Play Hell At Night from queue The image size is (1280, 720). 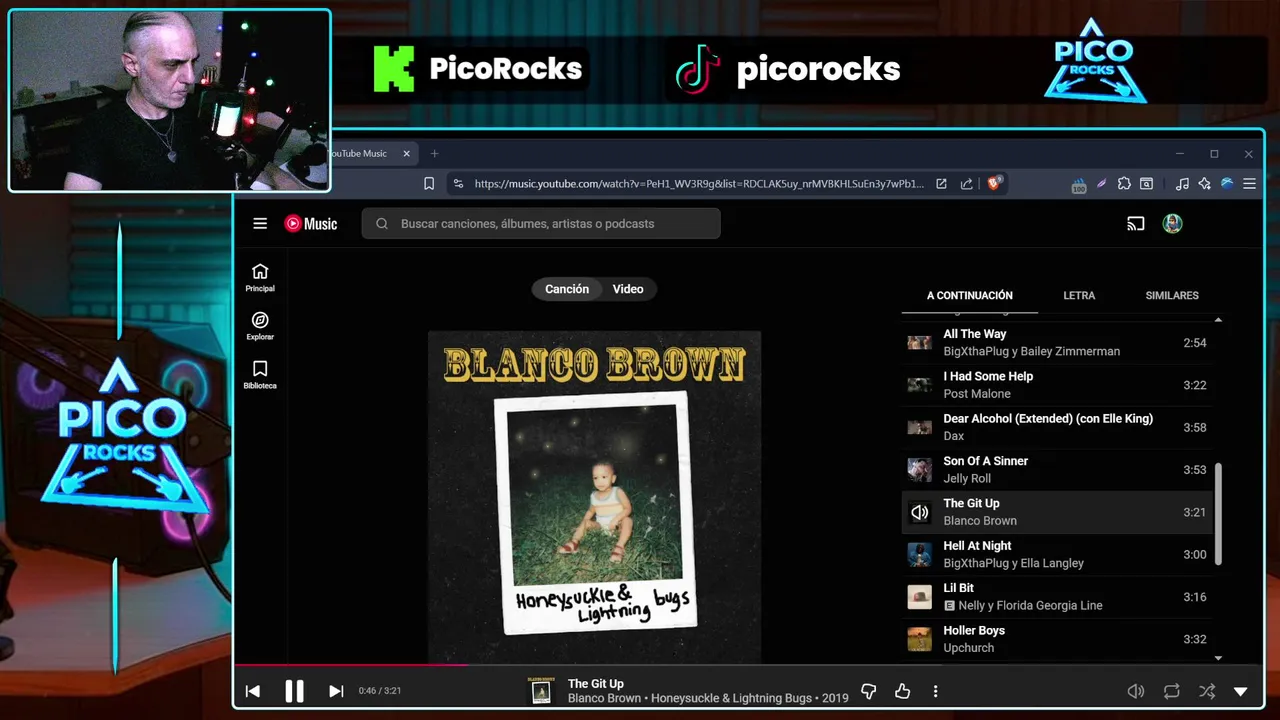[1057, 554]
